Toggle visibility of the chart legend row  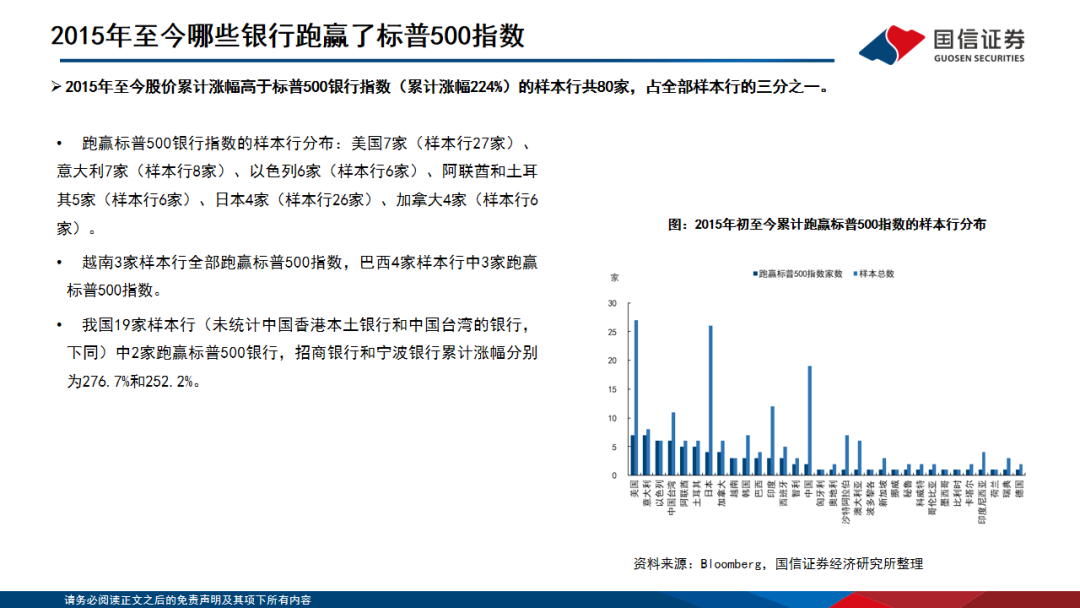click(820, 273)
